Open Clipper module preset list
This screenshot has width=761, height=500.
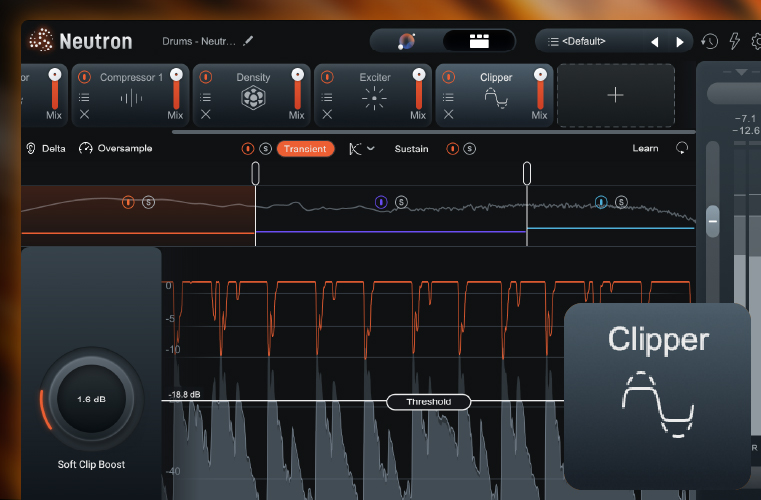[448, 98]
